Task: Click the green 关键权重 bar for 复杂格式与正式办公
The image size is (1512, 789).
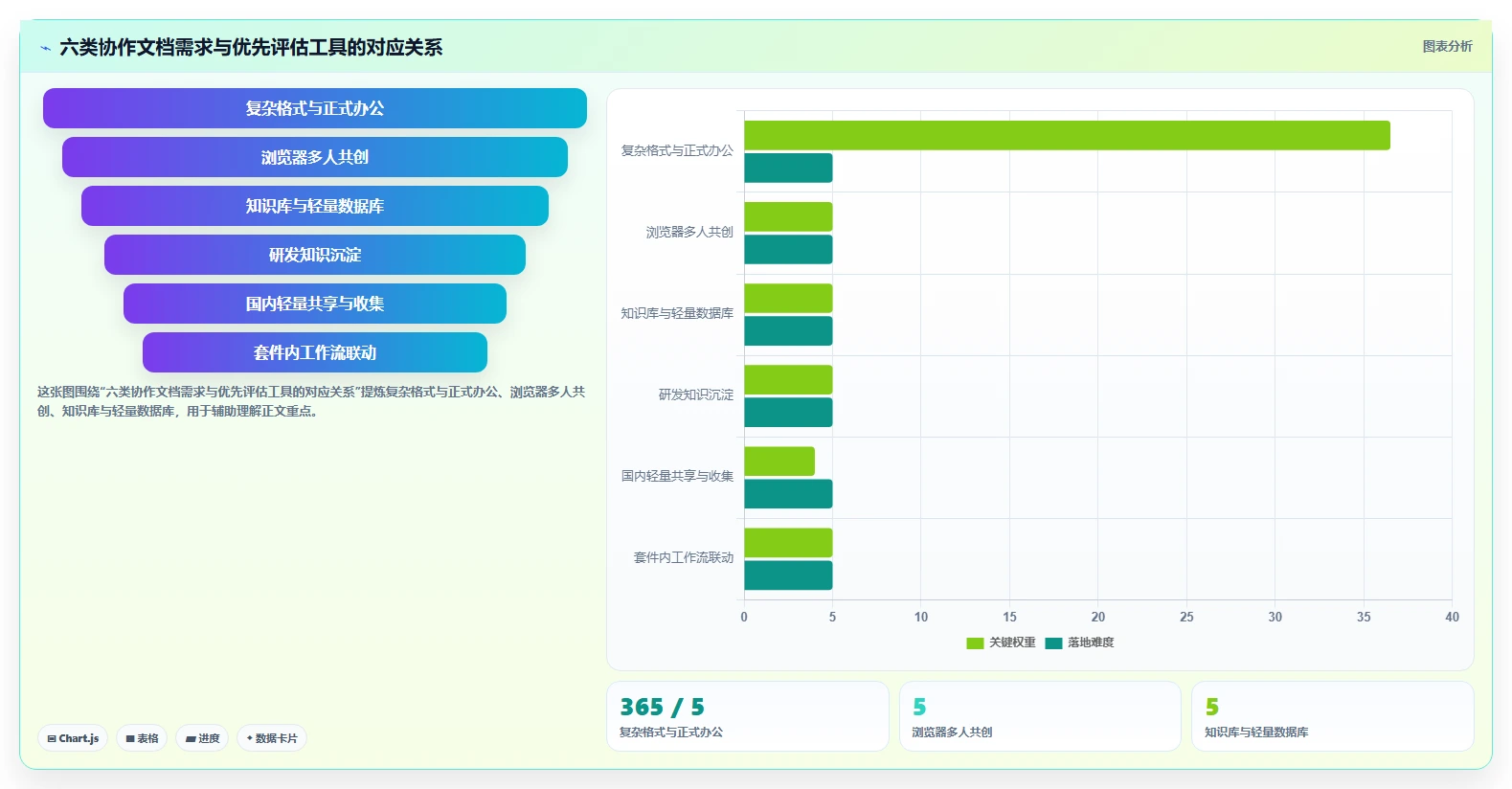Action: [x=1067, y=135]
